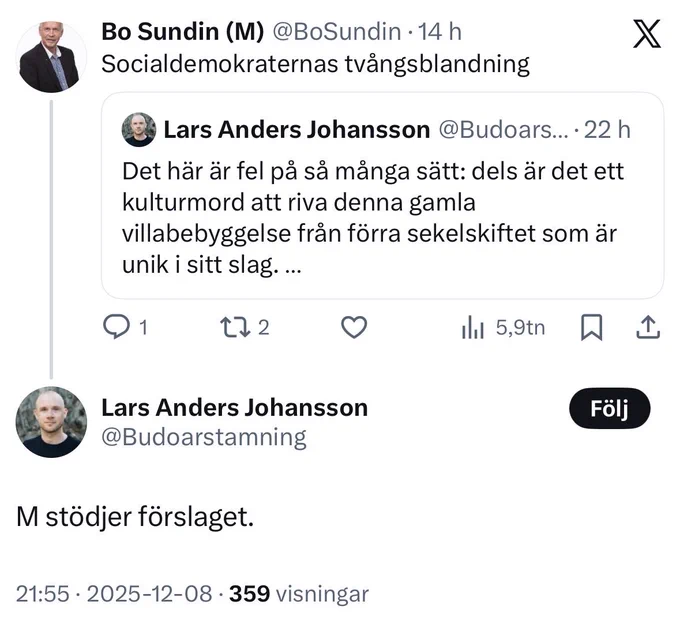Click the bold Lars Anders Johansson author name
The width and height of the screenshot is (680, 620).
point(235,408)
